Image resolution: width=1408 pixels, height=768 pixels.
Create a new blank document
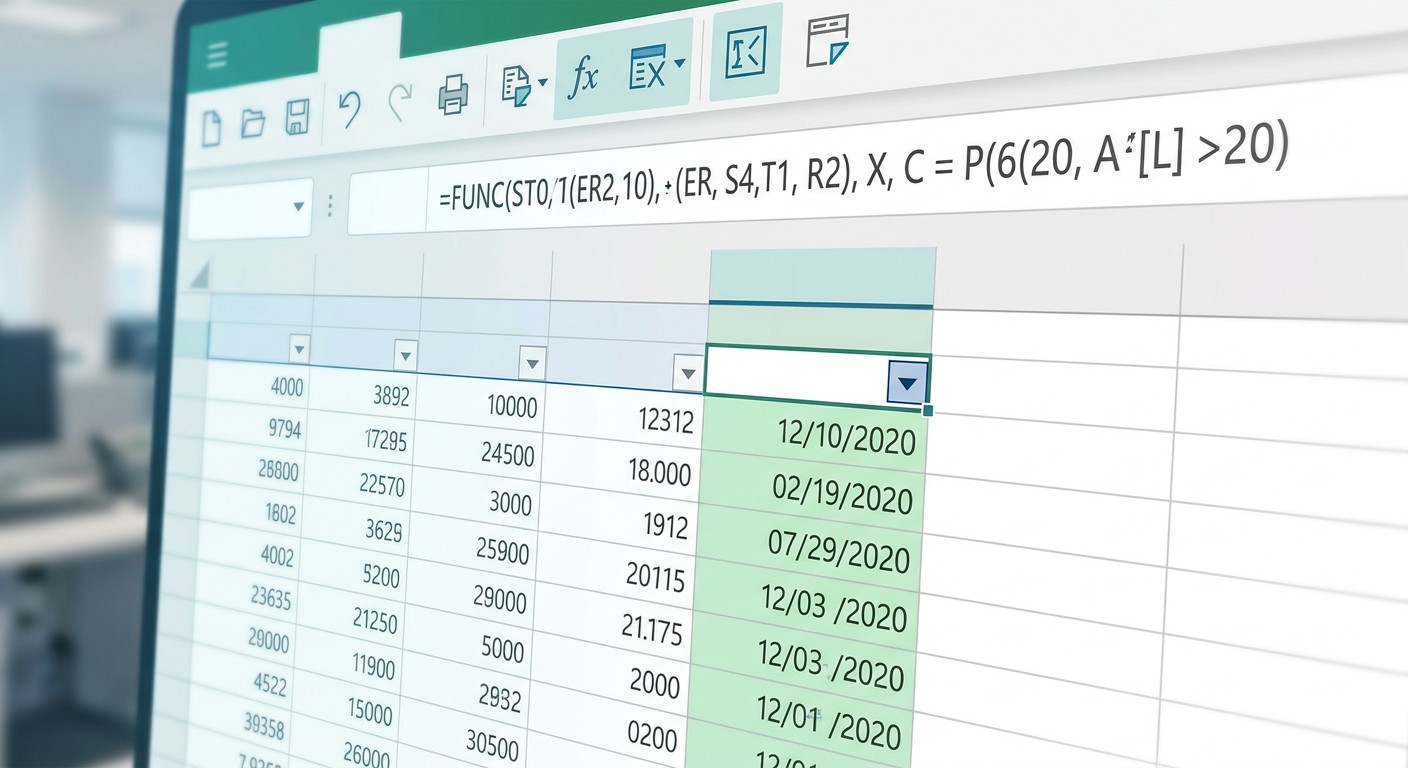point(212,129)
